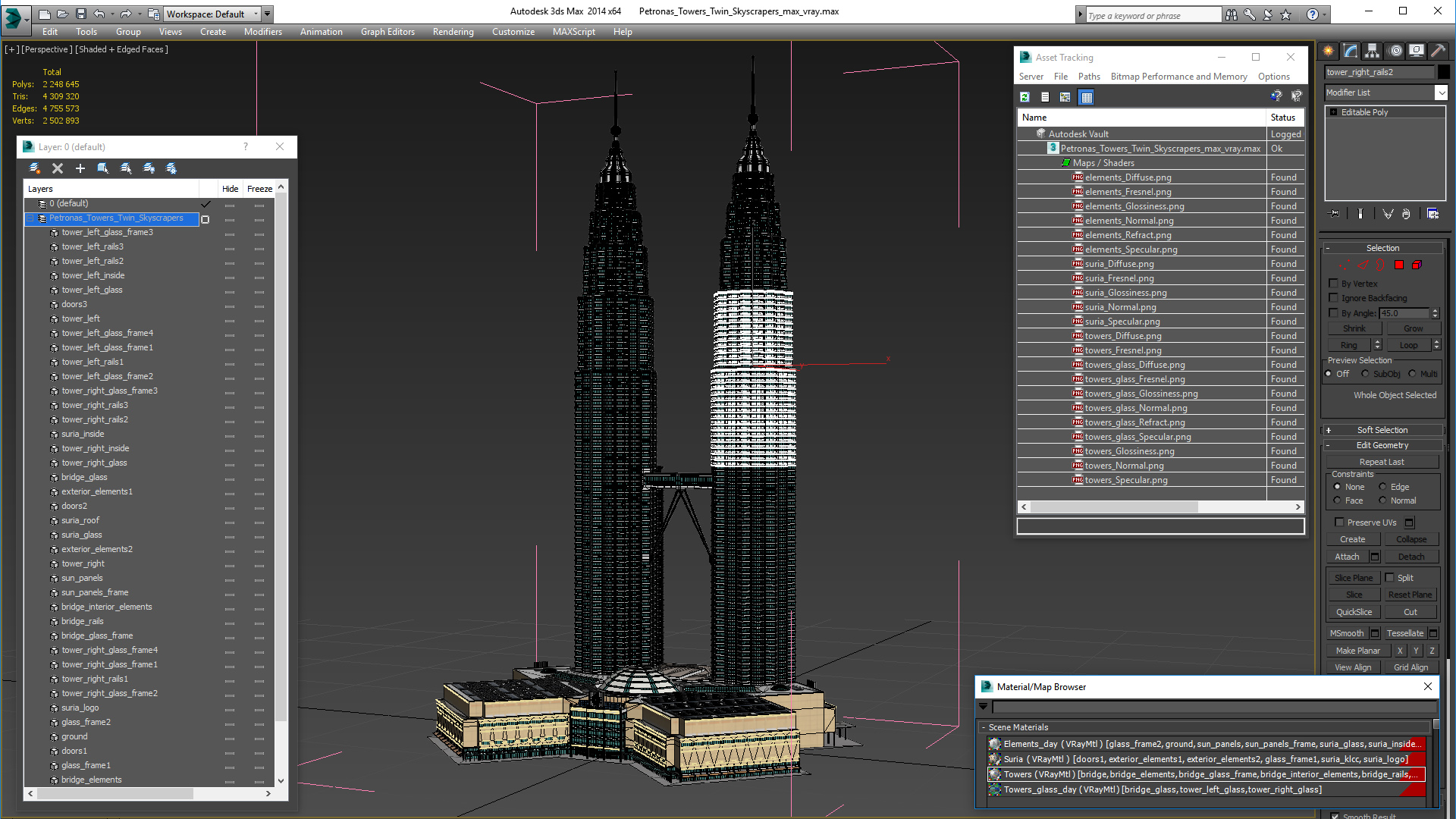Screen dimensions: 1456x819
Task: Click the Undo arrow icon
Action: (99, 14)
